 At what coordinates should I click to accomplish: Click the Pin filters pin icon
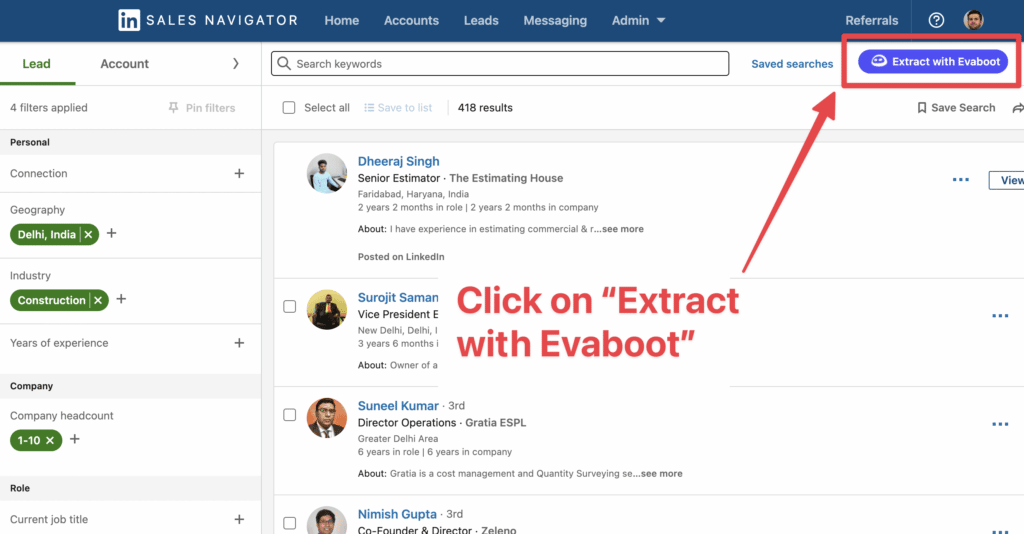[x=173, y=108]
